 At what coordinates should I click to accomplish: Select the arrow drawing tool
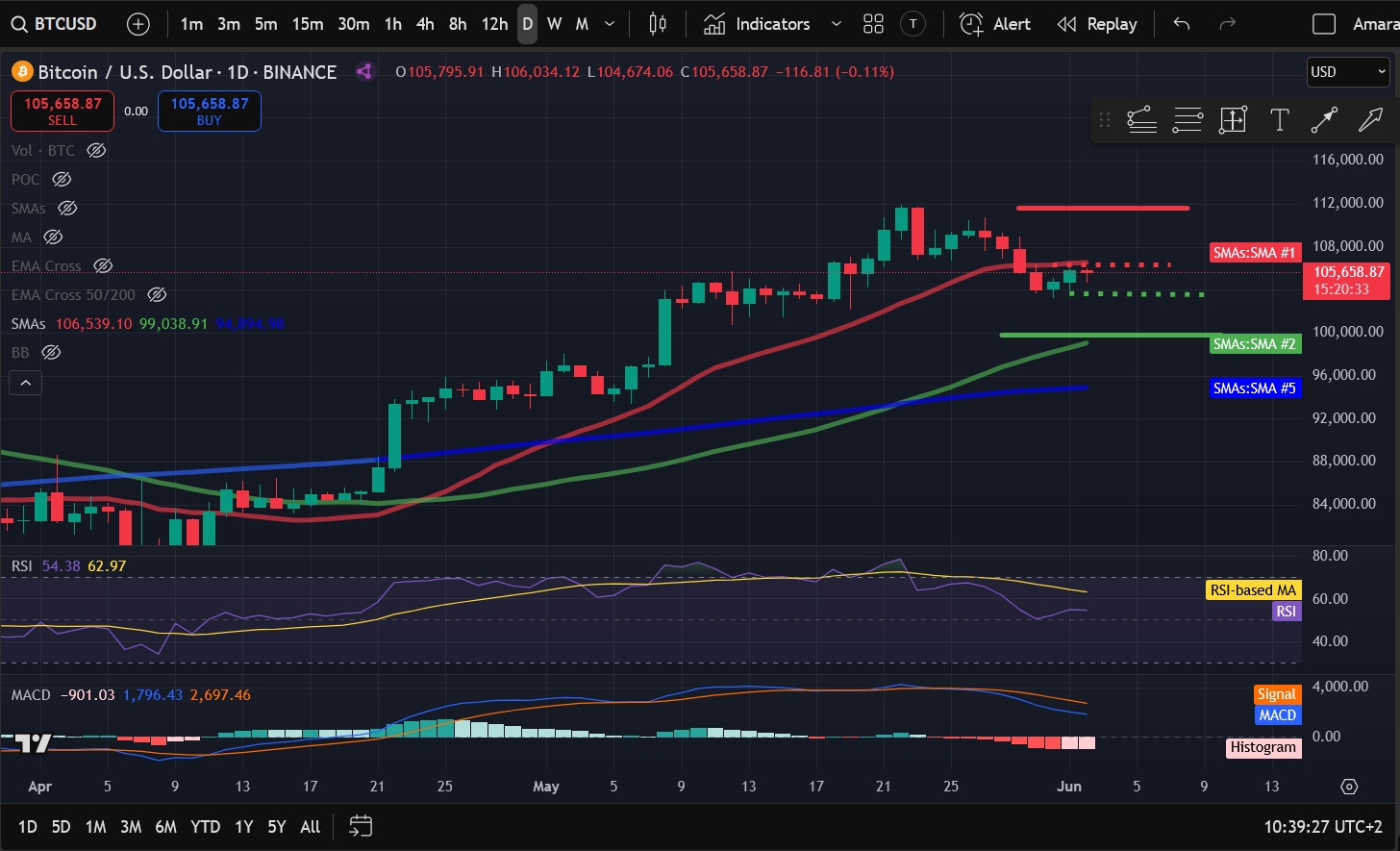tap(1369, 120)
